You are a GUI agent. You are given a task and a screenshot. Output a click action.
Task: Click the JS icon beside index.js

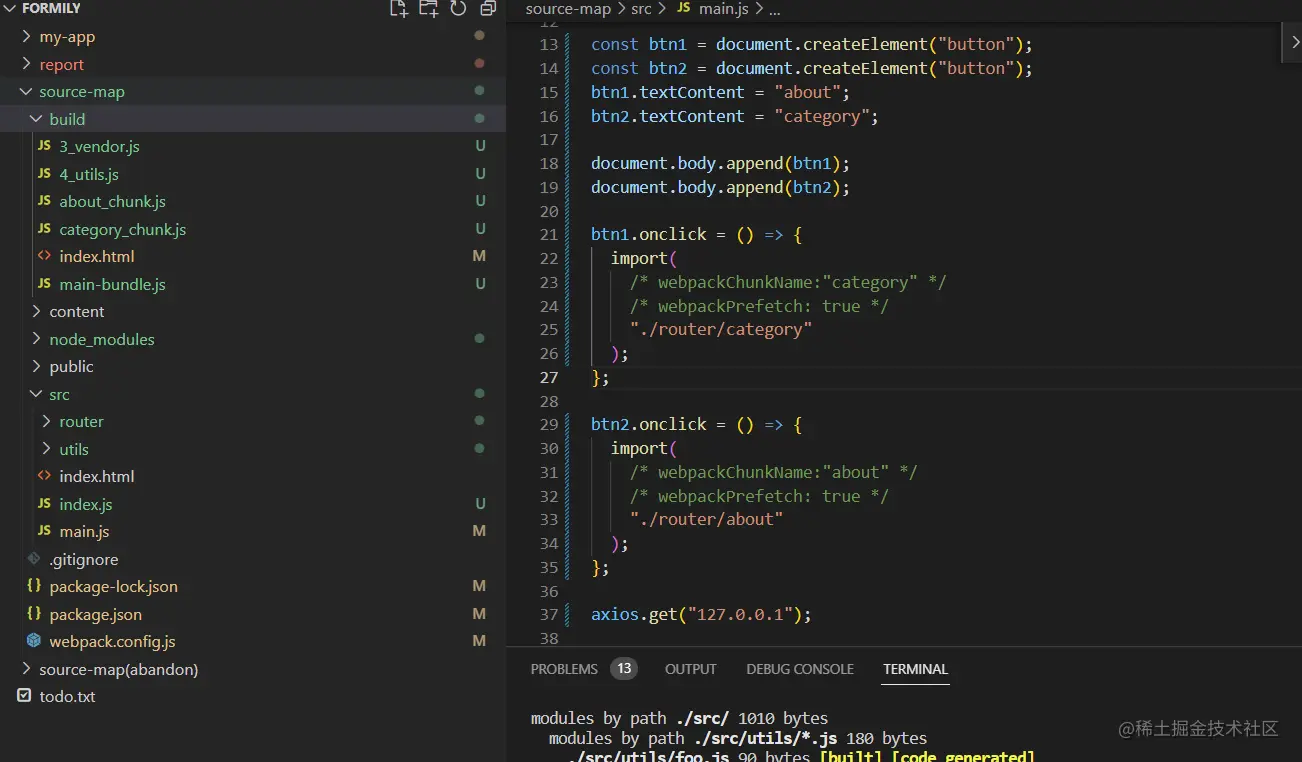click(x=44, y=504)
